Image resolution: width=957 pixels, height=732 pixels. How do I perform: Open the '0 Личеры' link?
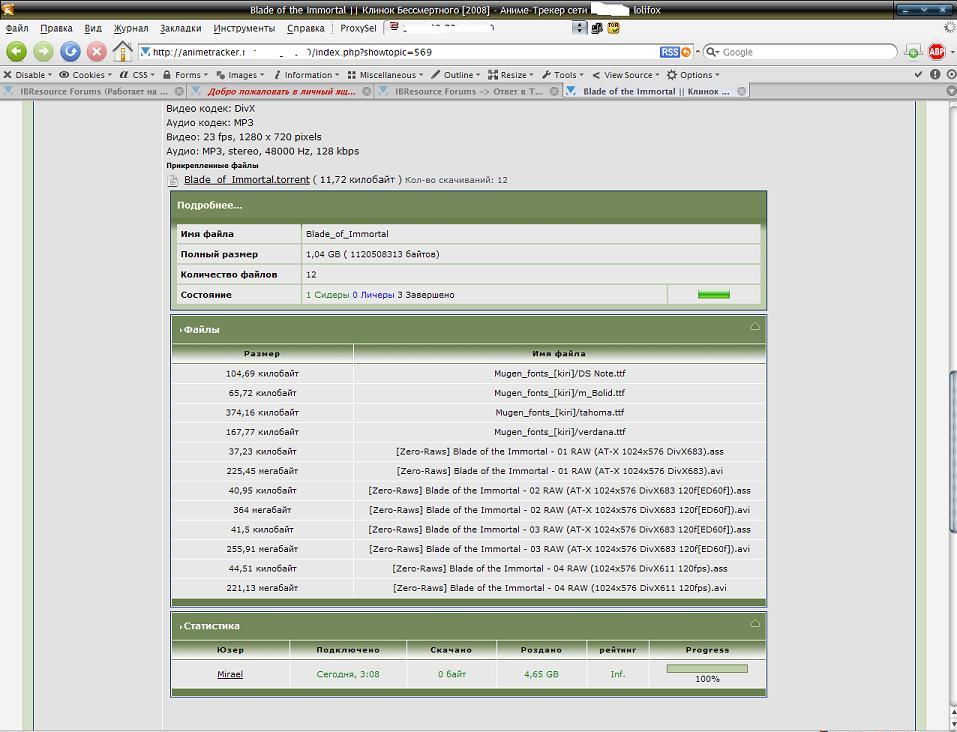pyautogui.click(x=374, y=295)
